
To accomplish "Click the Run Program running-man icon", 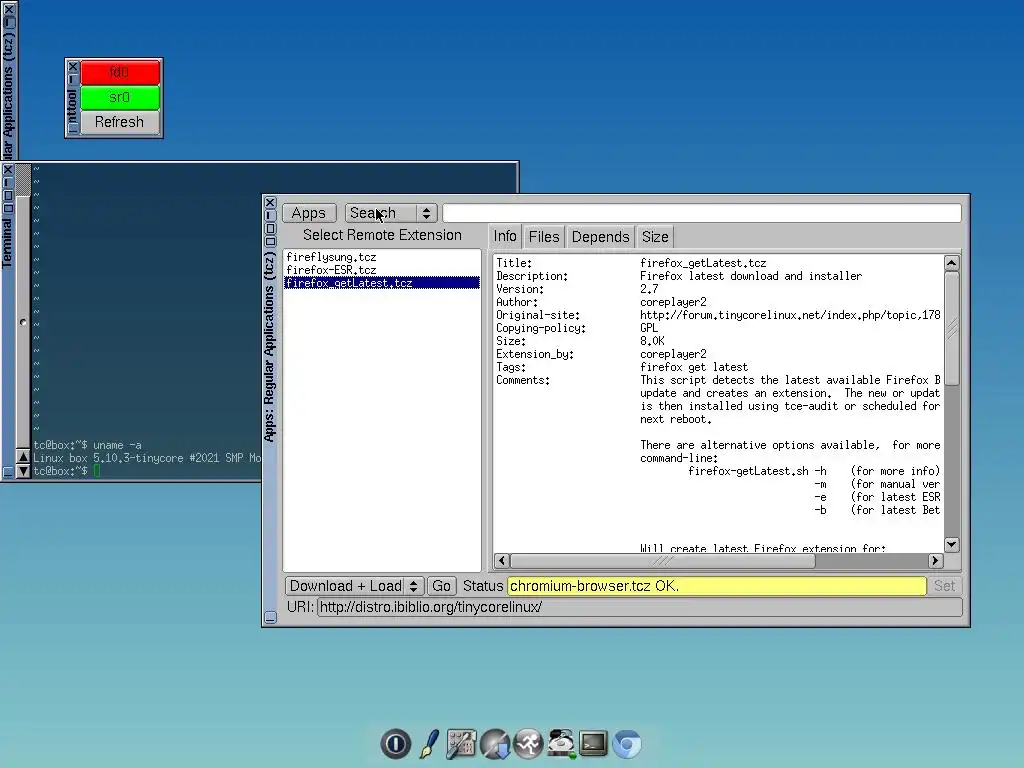I will (528, 744).
